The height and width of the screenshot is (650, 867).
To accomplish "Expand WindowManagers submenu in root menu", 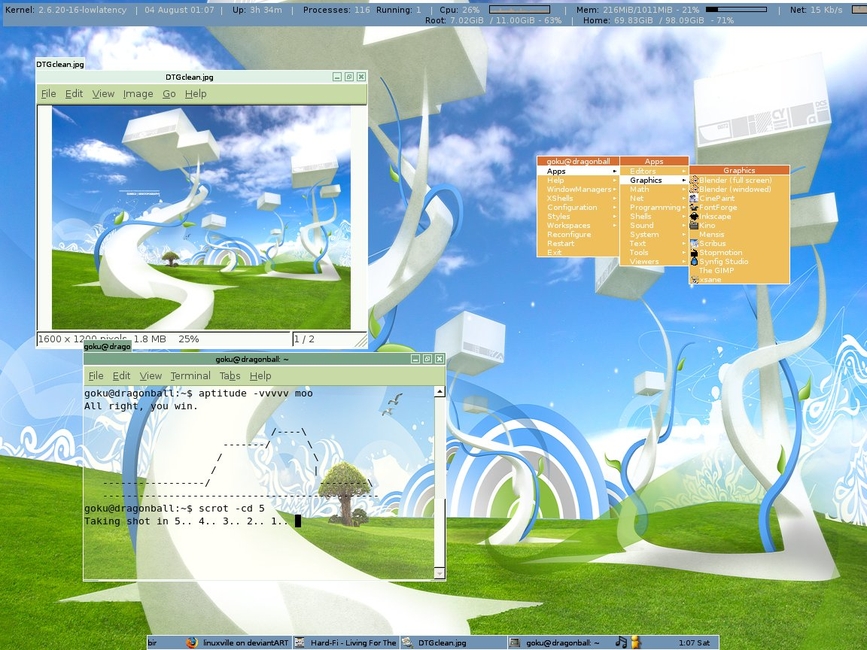I will 578,189.
